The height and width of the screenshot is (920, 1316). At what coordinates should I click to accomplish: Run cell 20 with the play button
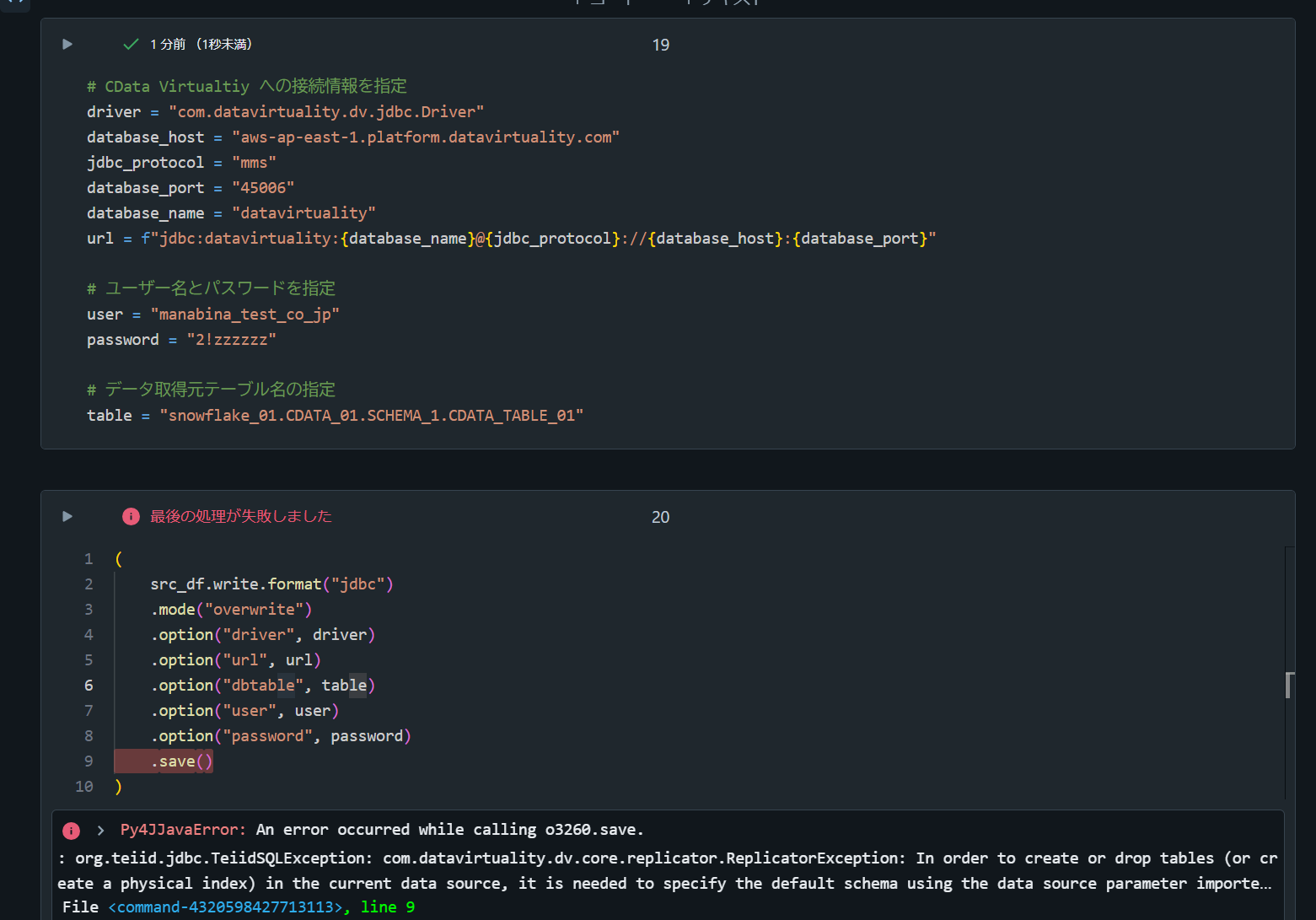pyautogui.click(x=67, y=516)
